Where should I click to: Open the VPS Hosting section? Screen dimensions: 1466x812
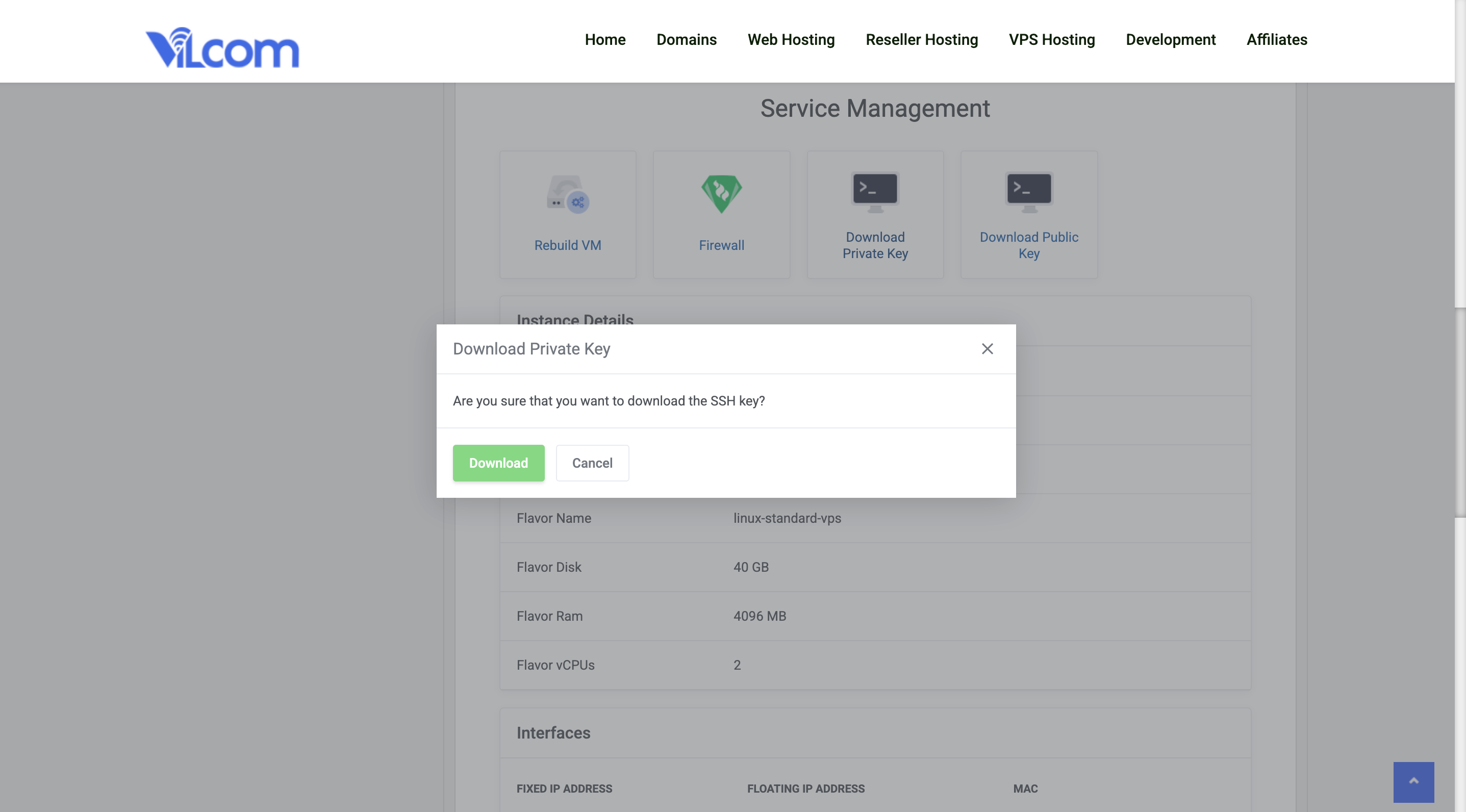[1052, 40]
